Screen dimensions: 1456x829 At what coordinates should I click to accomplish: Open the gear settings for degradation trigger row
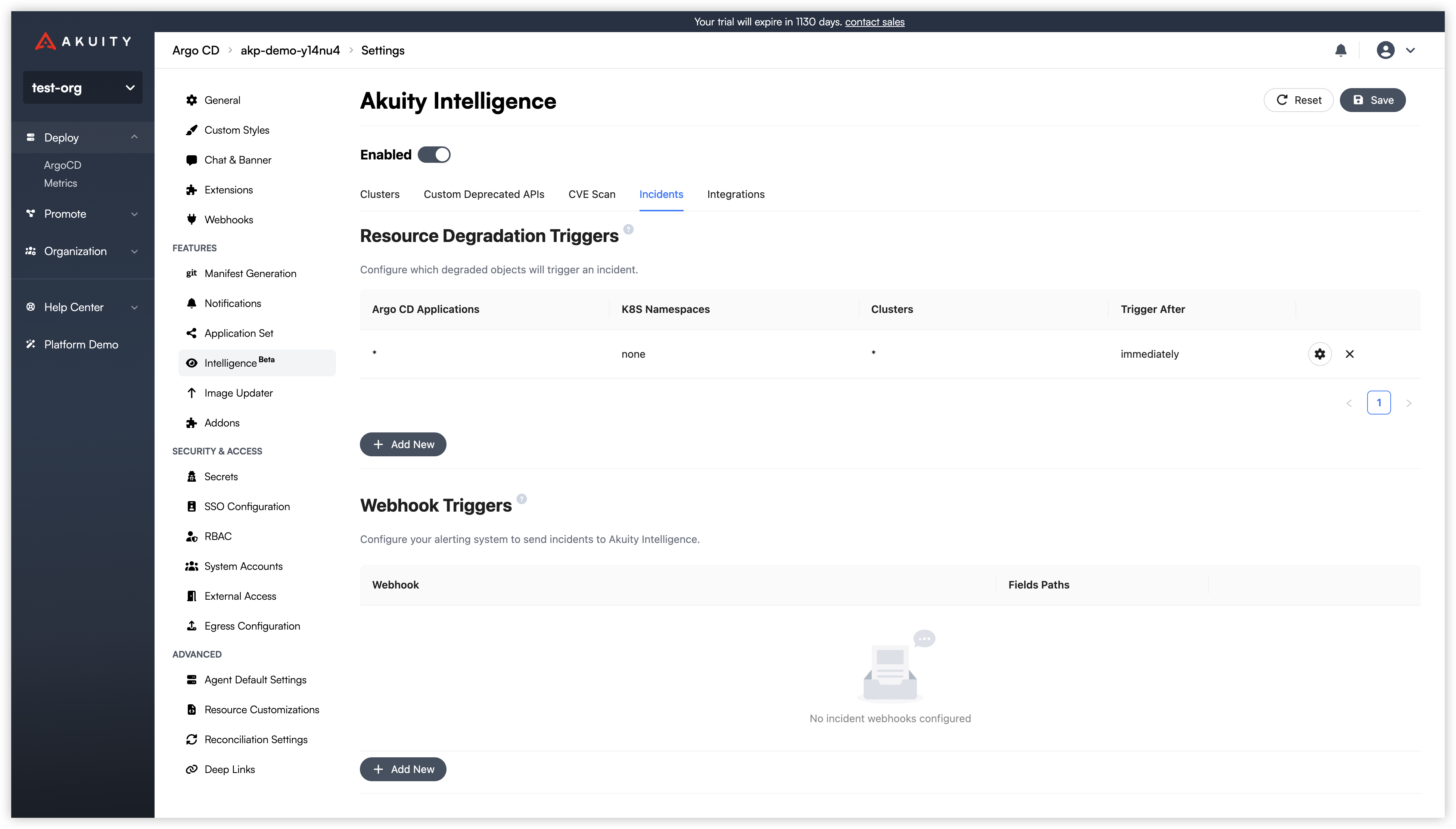pyautogui.click(x=1319, y=354)
